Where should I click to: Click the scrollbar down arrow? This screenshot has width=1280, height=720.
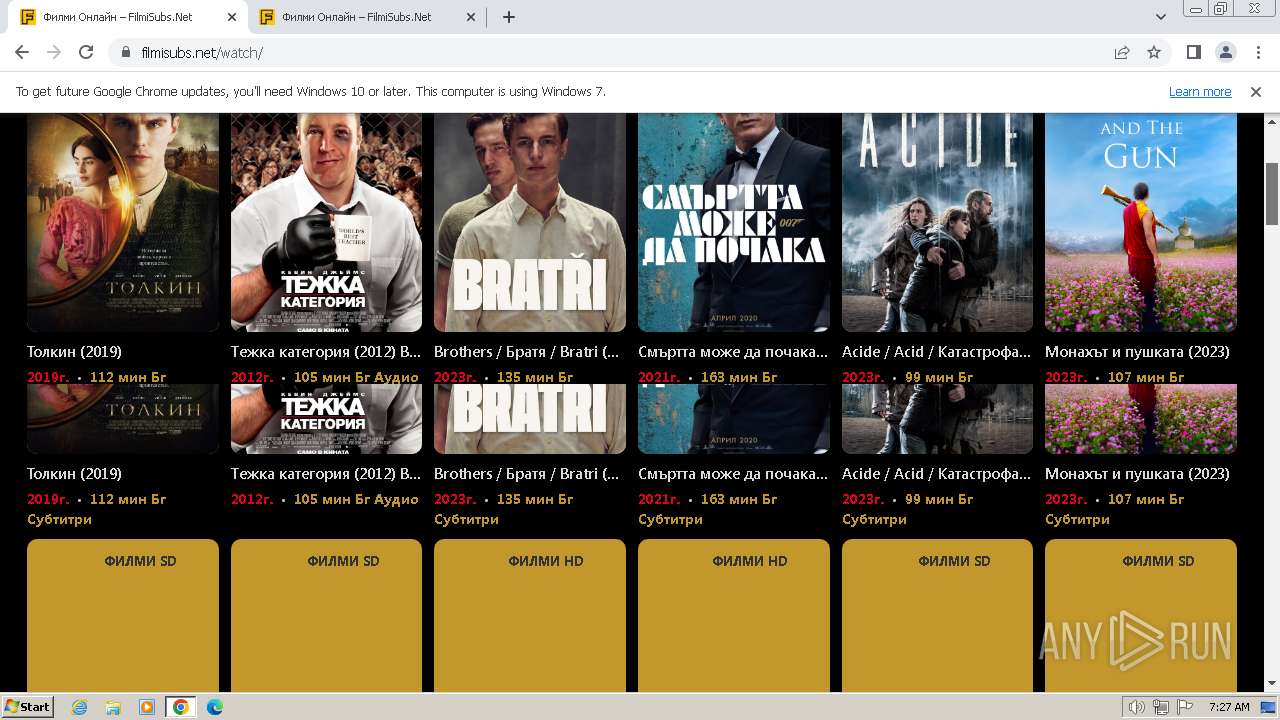1272,684
